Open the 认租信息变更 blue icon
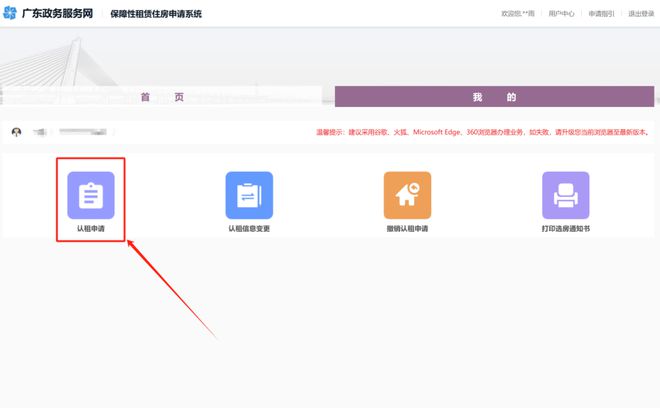 click(x=249, y=195)
